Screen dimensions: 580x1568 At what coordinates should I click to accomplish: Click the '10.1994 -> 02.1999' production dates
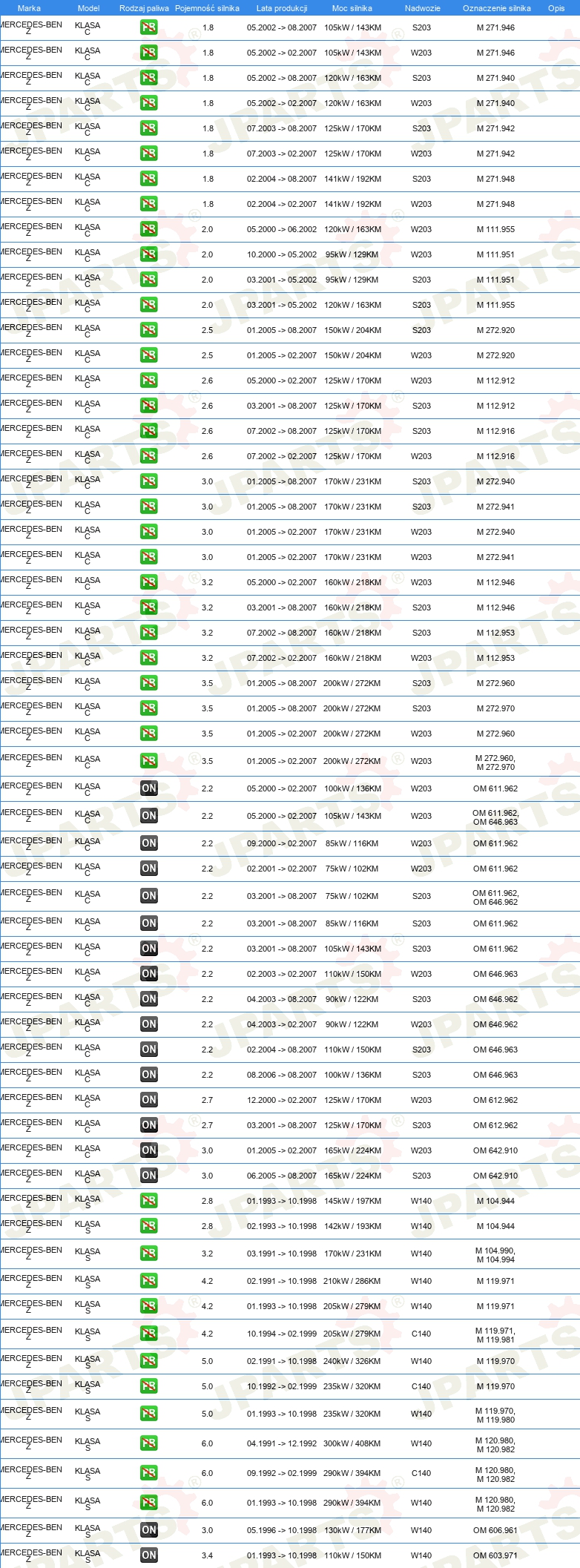tap(282, 1334)
